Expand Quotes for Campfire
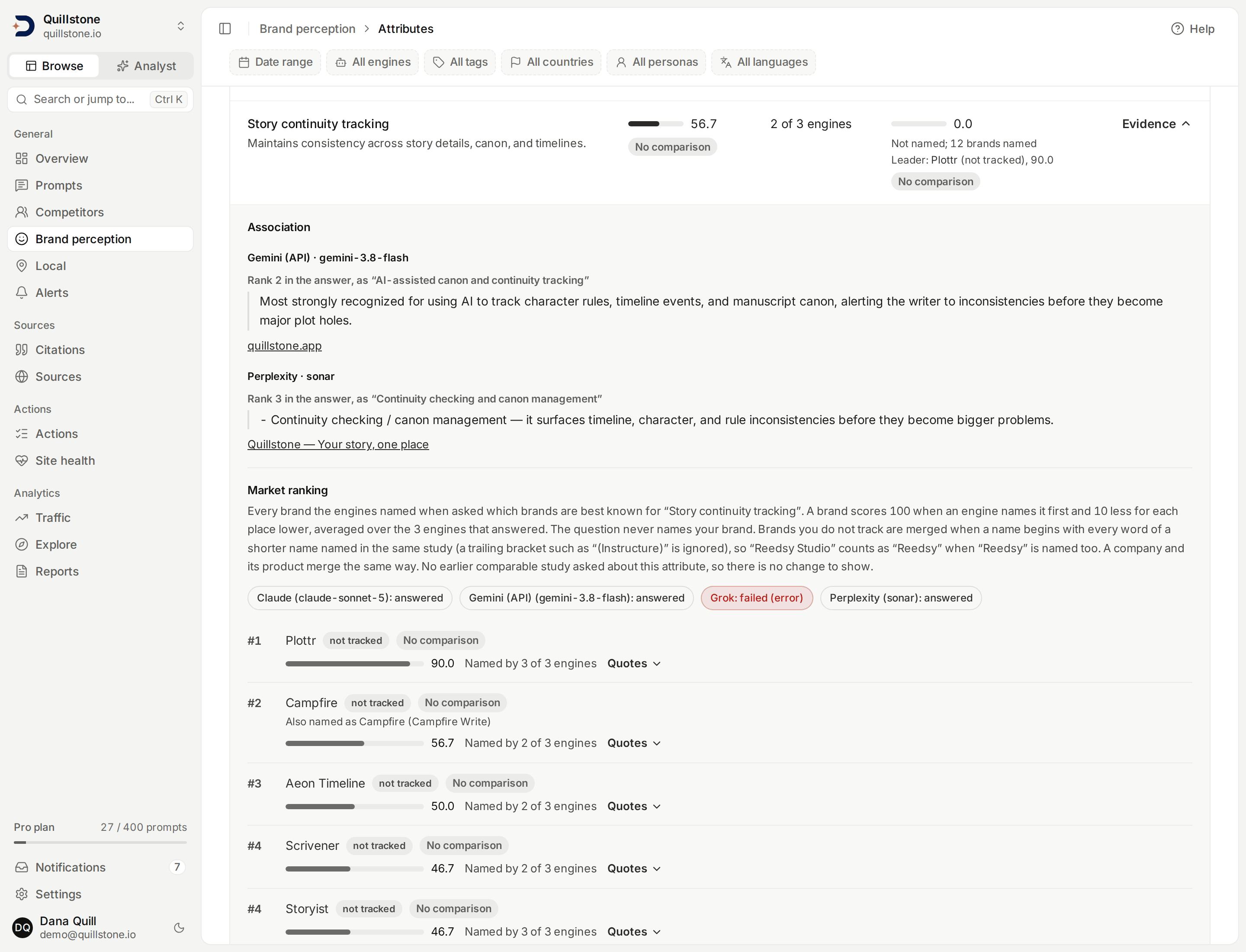 tap(634, 743)
